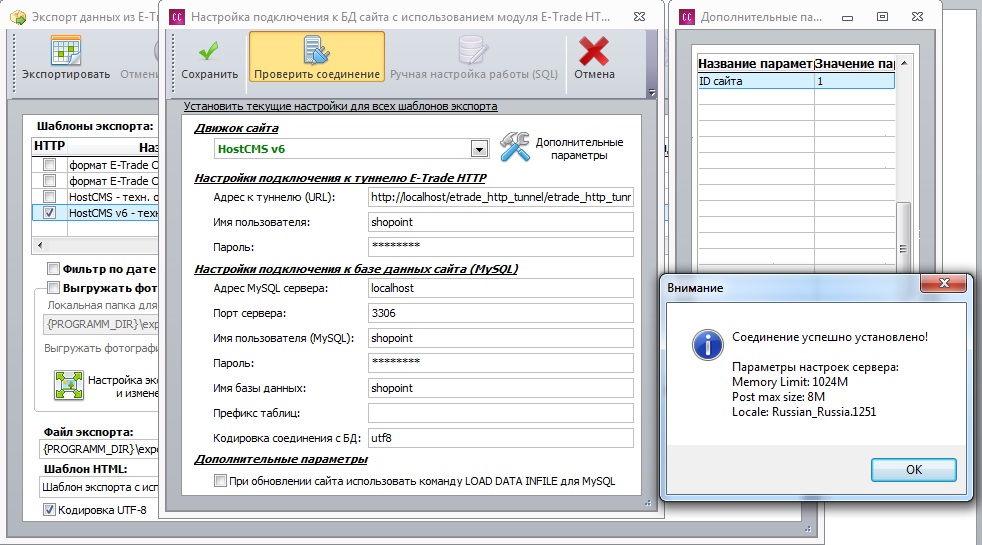
Task: Close the connection settings window
Action: coord(639,17)
